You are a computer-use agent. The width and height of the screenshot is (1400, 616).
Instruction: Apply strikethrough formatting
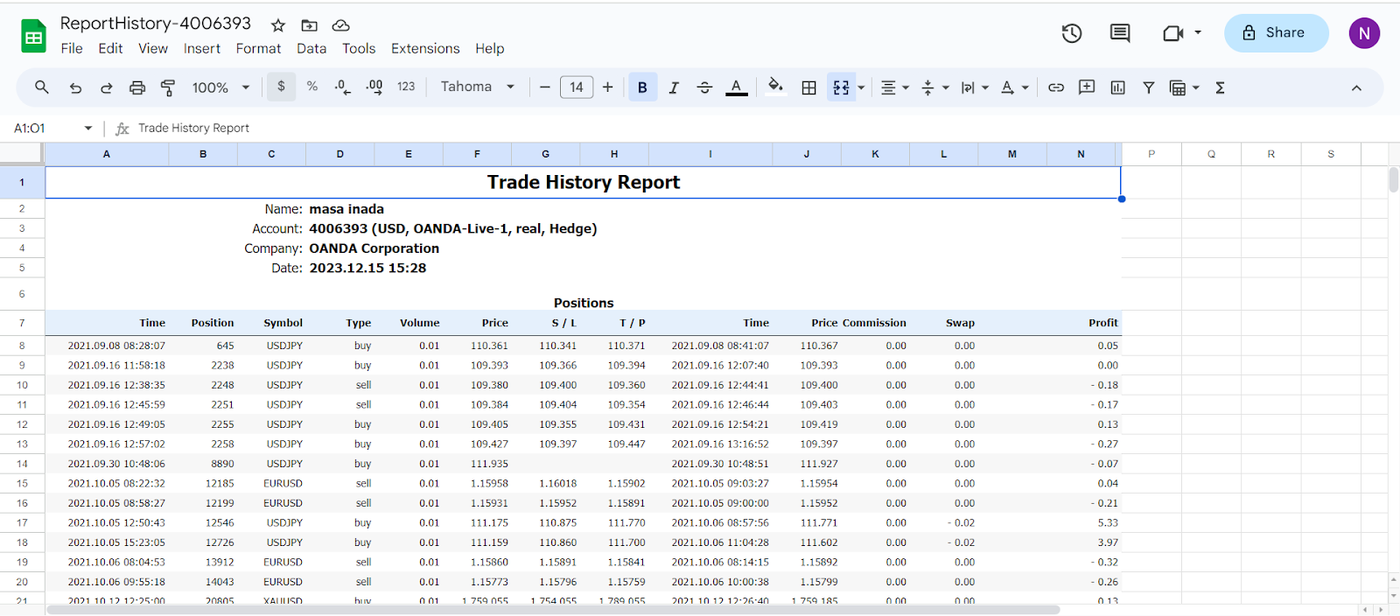704,87
